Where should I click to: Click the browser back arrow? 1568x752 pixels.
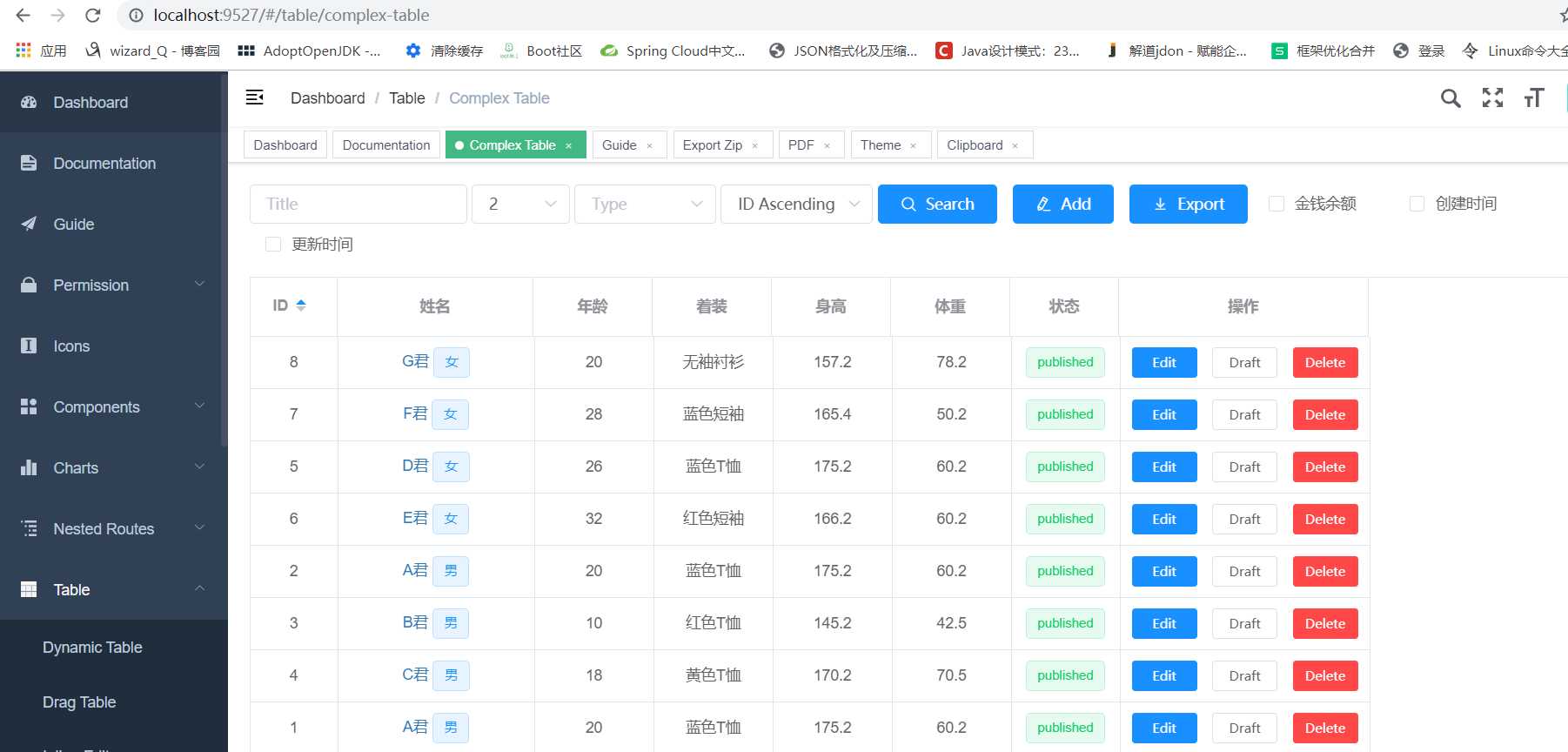coord(23,16)
